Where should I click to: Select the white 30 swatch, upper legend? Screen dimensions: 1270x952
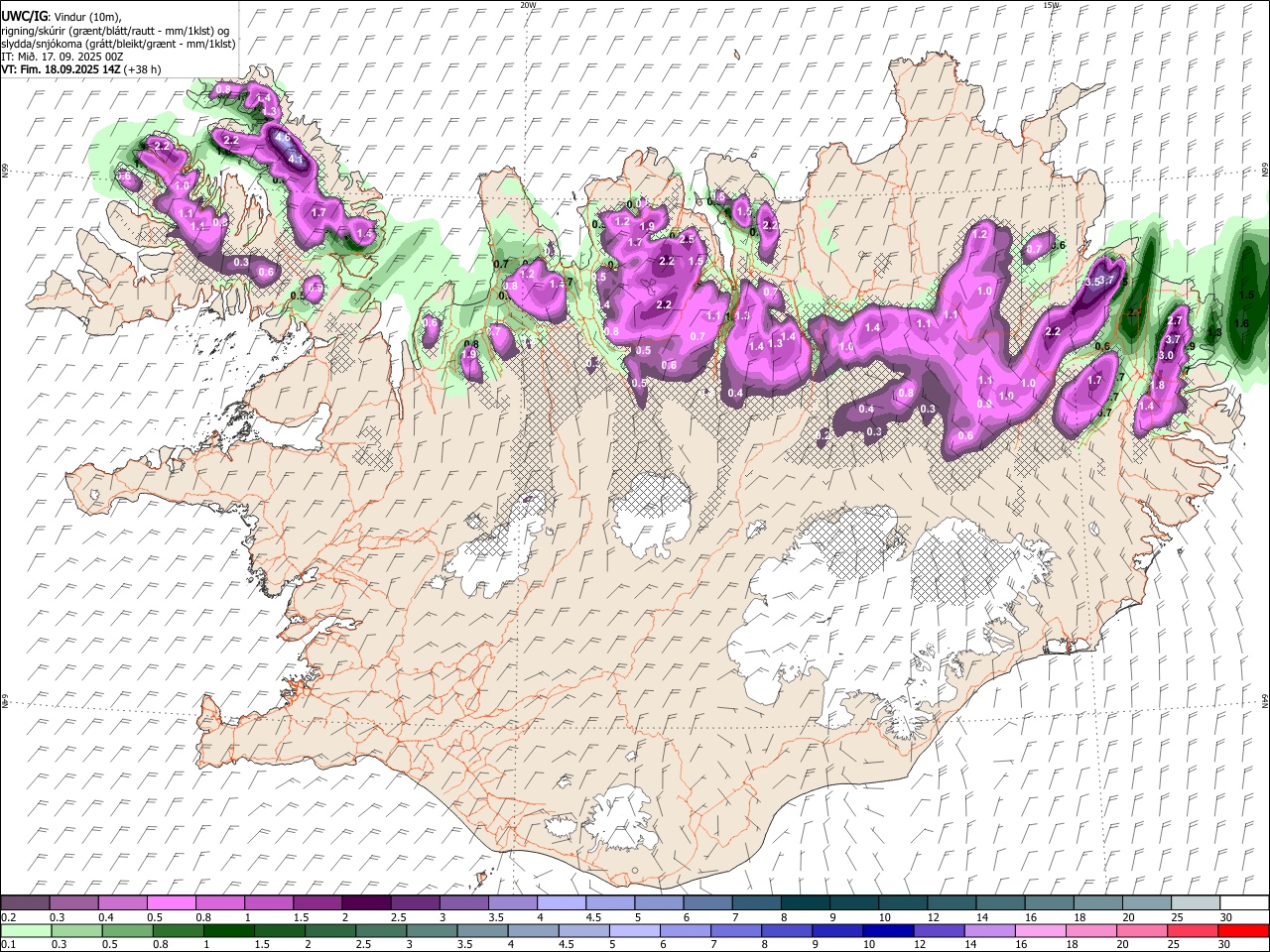1244,902
